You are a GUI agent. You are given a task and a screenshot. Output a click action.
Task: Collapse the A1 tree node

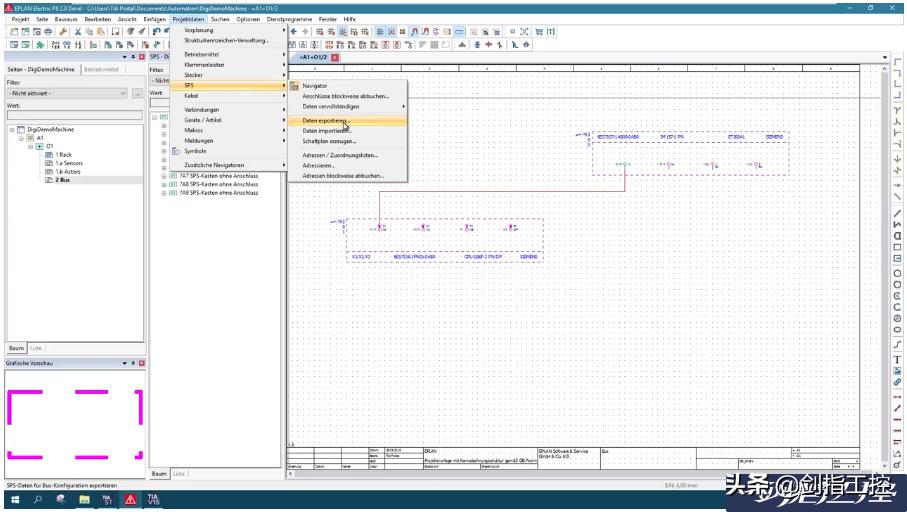click(21, 138)
